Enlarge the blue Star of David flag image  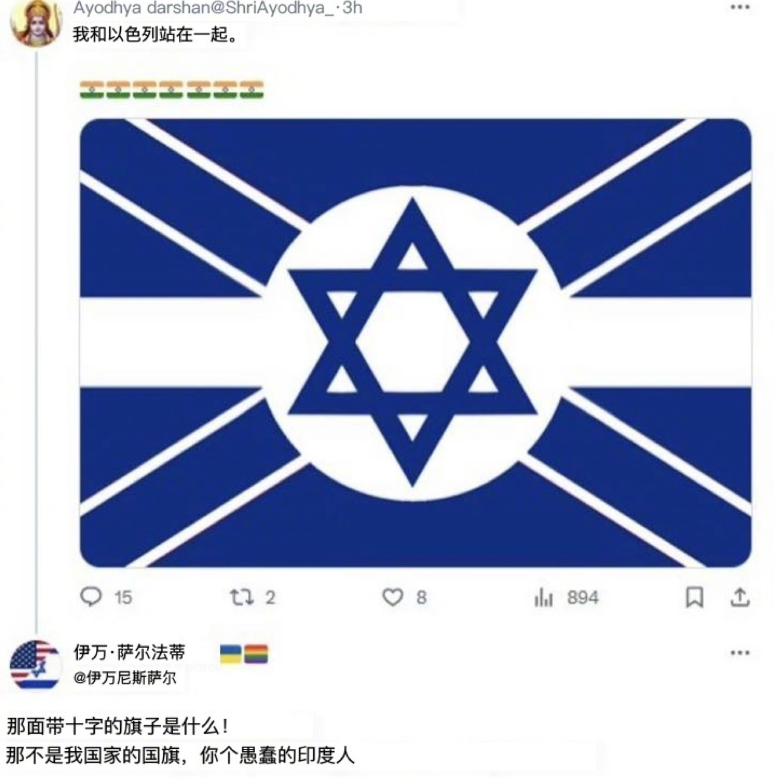pos(415,343)
